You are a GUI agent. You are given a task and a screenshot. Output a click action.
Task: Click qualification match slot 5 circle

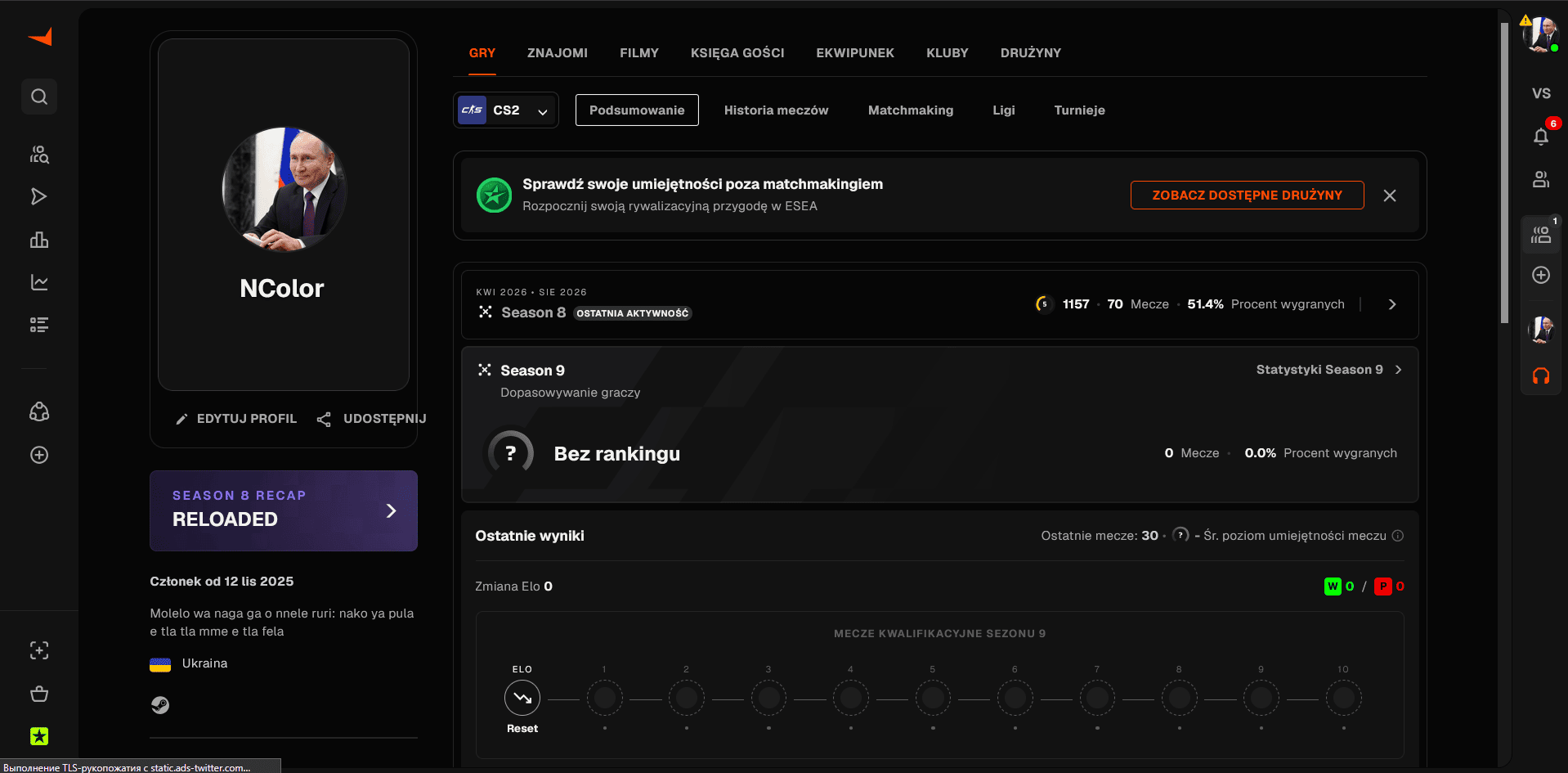coord(933,699)
